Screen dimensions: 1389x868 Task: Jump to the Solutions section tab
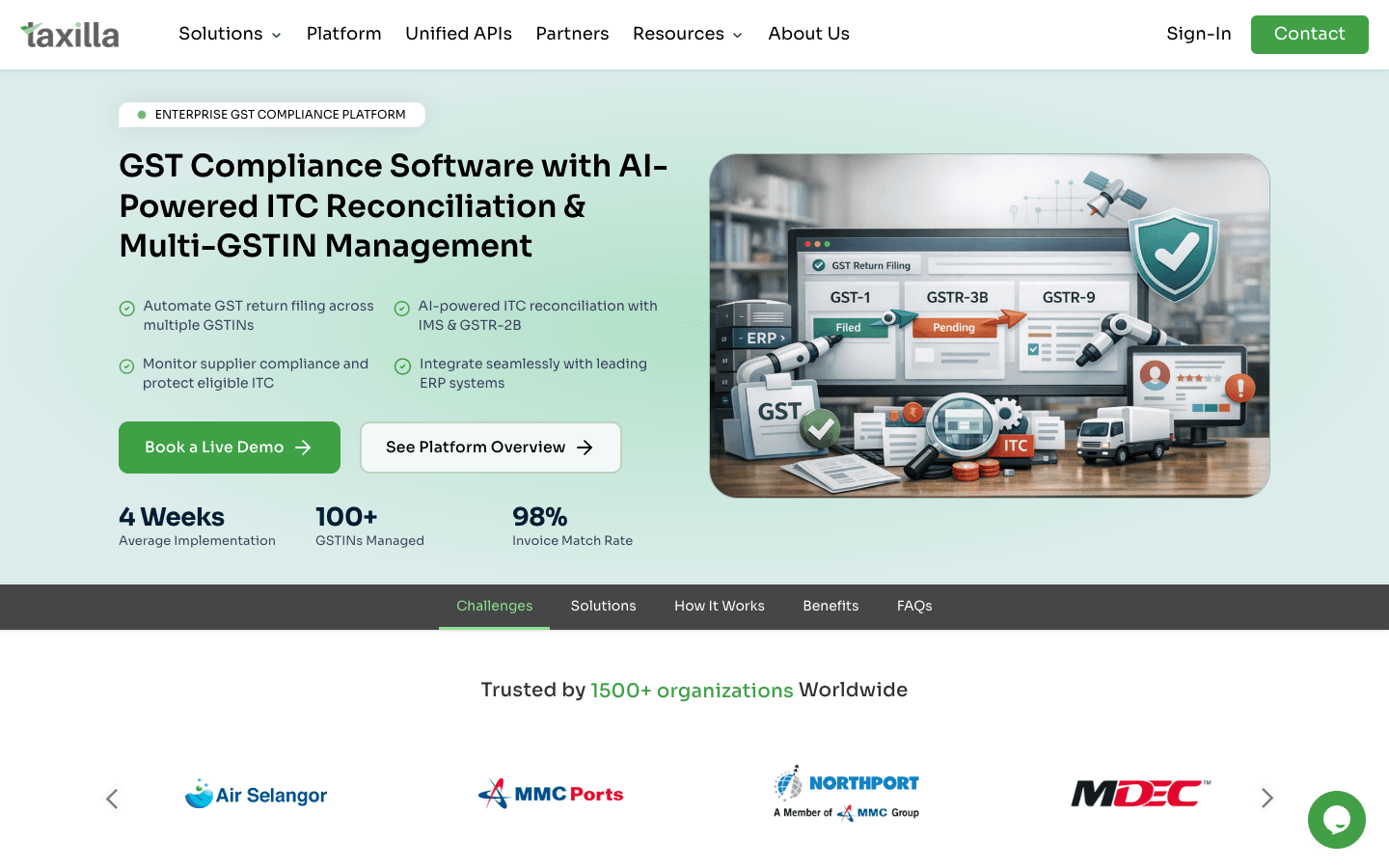604,606
